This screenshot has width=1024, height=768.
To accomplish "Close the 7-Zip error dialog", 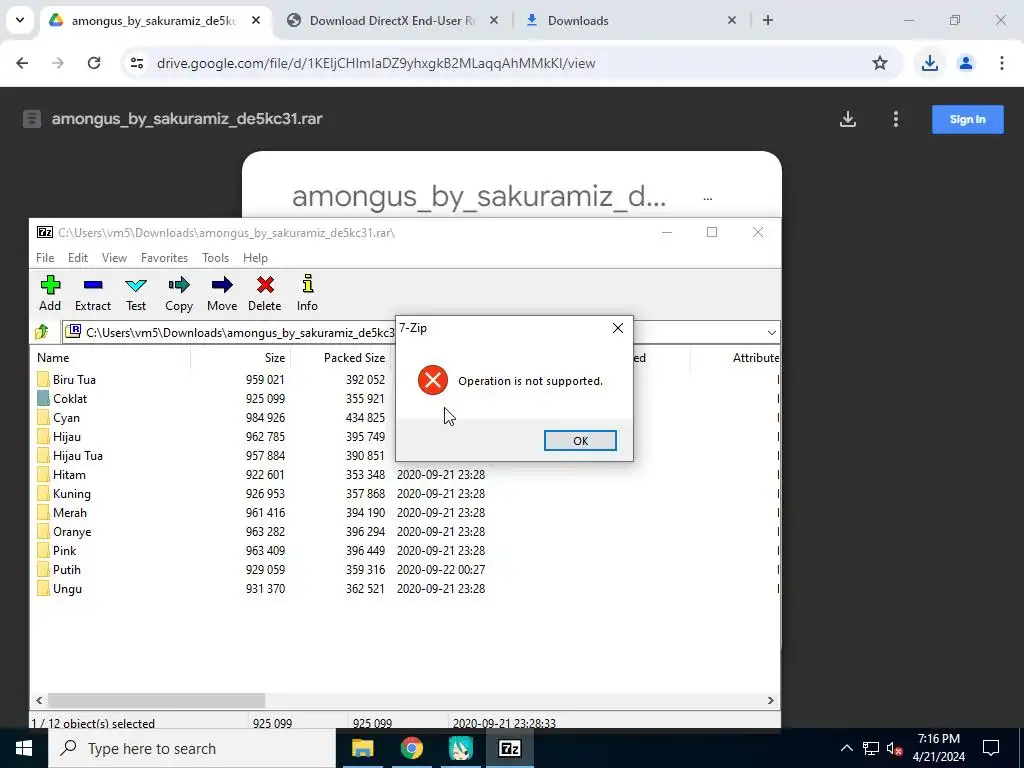I will 618,328.
